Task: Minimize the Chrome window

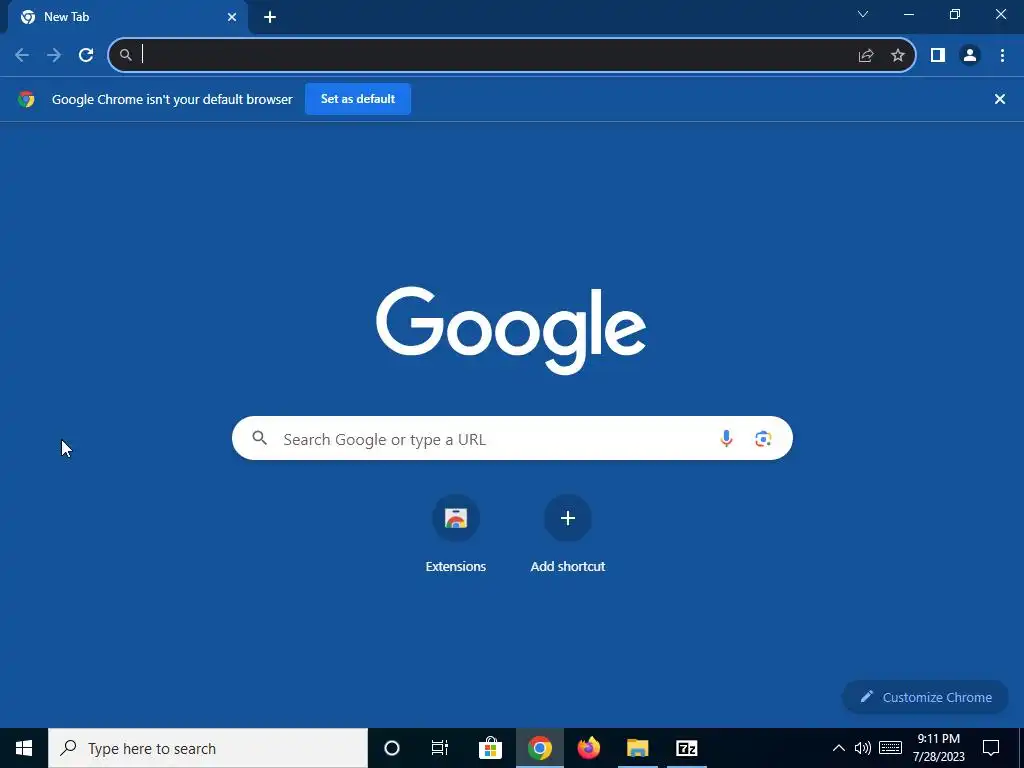Action: pyautogui.click(x=908, y=14)
